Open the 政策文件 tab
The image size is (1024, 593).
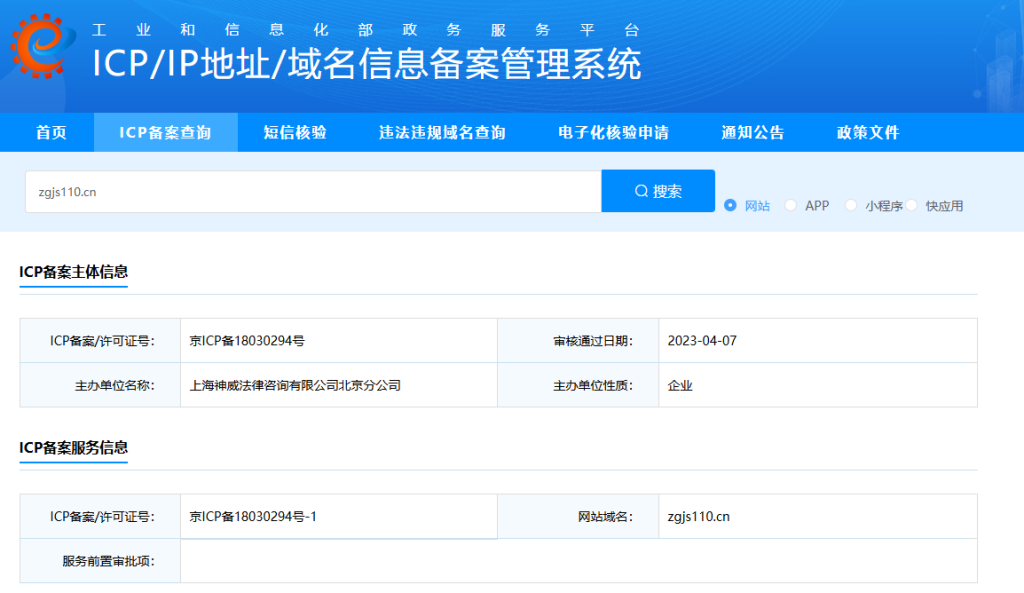tap(867, 133)
